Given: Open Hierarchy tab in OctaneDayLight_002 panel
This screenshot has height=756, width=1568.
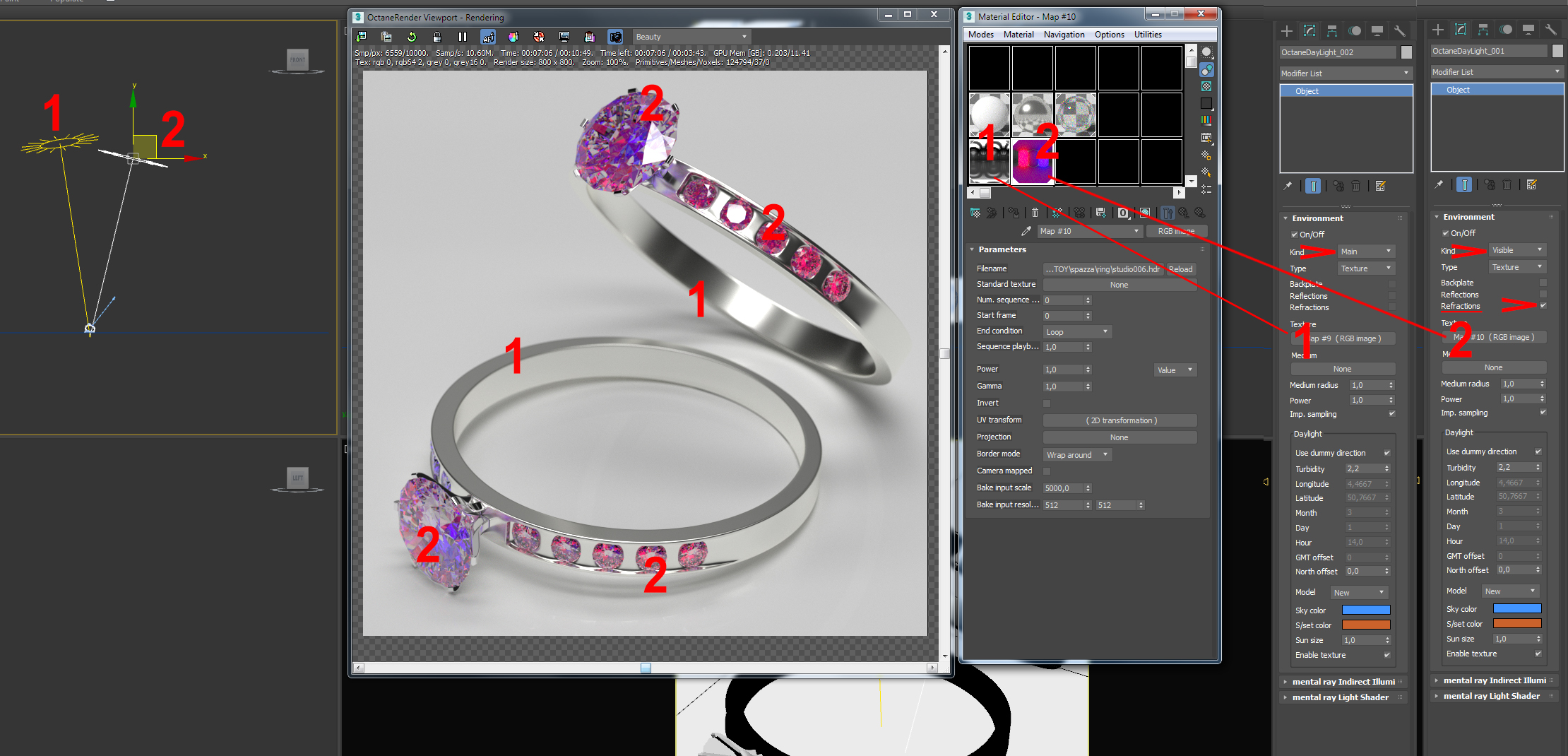Looking at the screenshot, I should [x=1332, y=31].
